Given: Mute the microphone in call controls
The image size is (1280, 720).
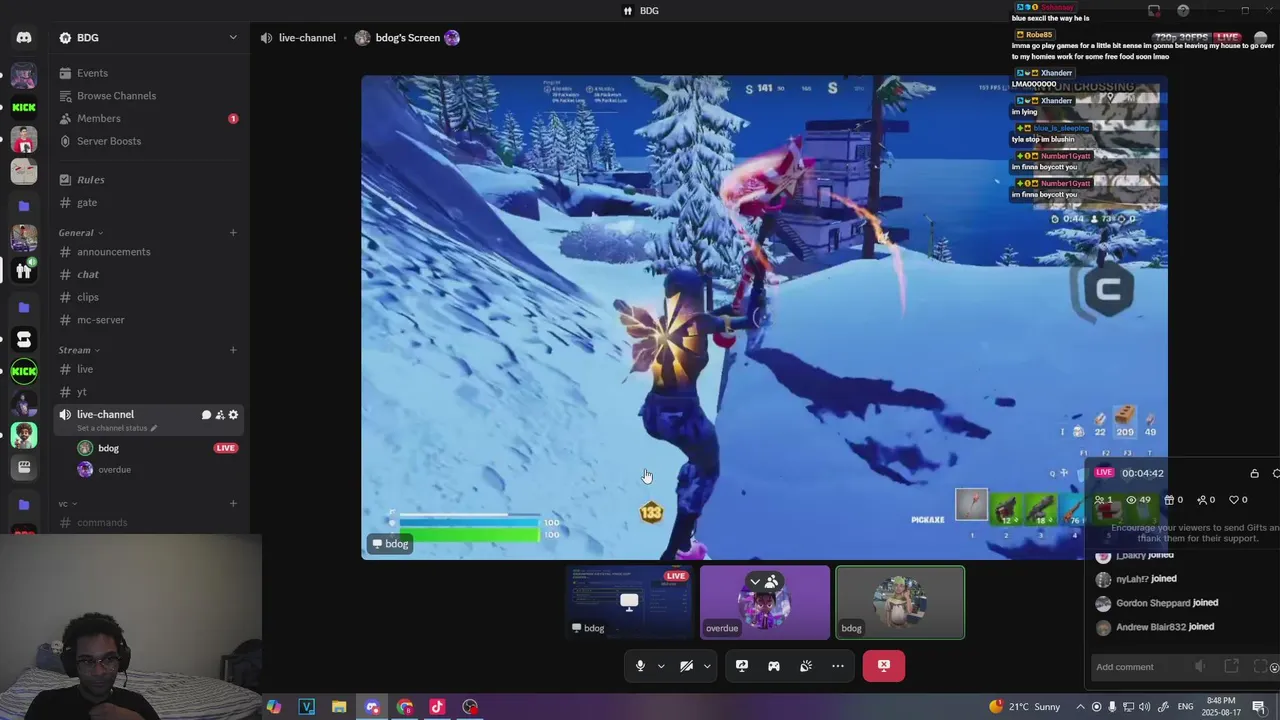Looking at the screenshot, I should click(x=641, y=666).
